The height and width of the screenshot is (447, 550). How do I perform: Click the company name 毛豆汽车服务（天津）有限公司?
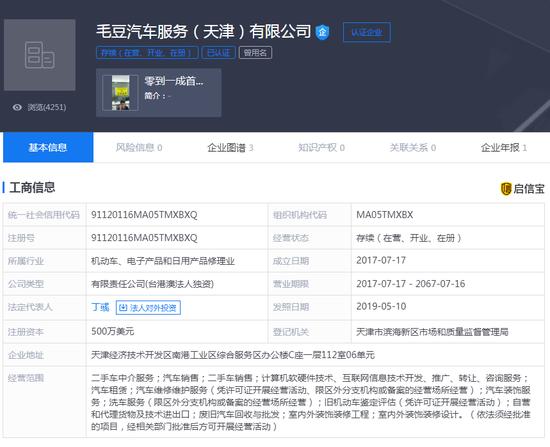203,32
